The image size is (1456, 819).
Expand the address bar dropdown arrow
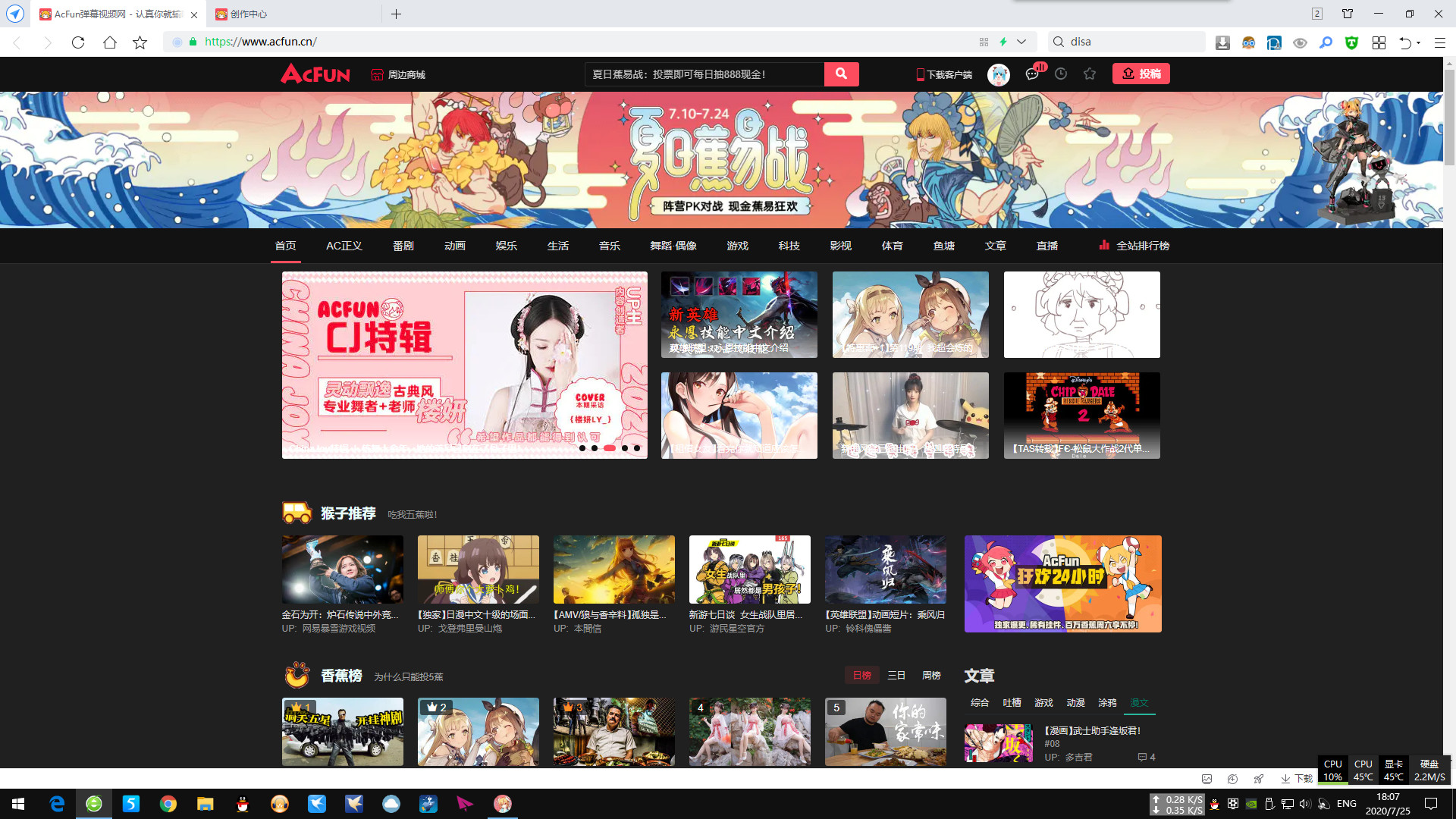1021,42
